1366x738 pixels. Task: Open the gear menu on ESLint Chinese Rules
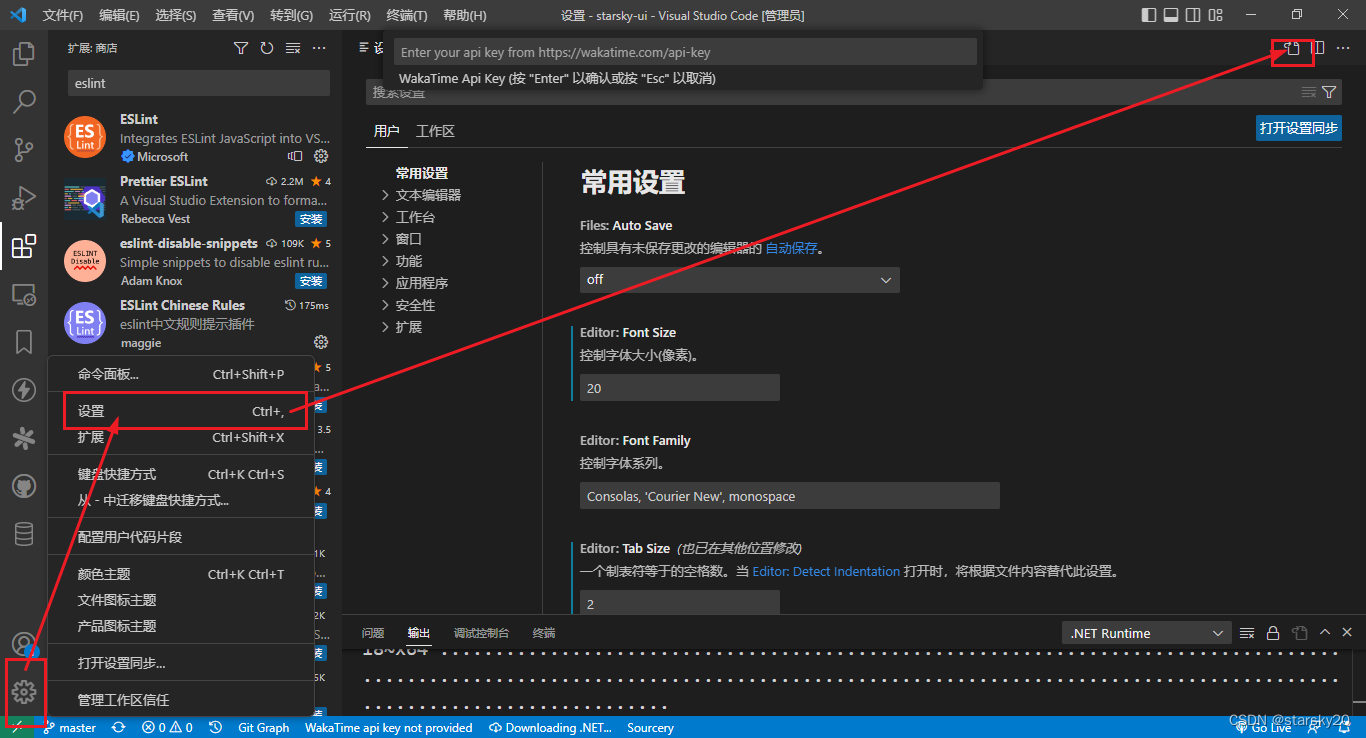[x=320, y=341]
